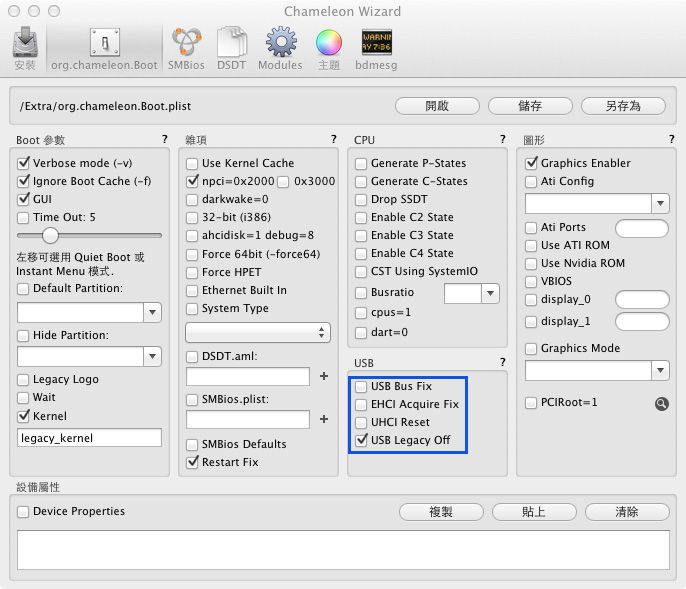The height and width of the screenshot is (589, 686).
Task: Open the DSDT documents icon
Action: coord(231,48)
